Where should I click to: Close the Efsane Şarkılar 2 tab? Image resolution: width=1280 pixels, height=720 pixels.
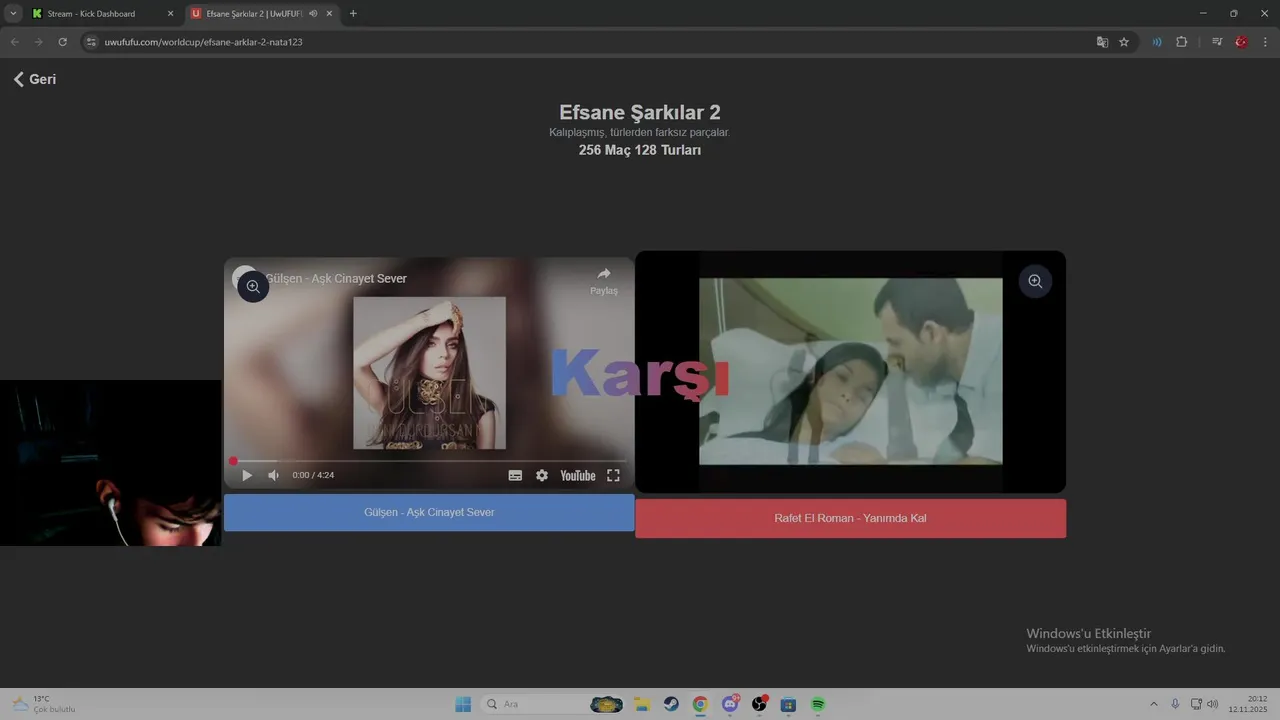tap(329, 14)
